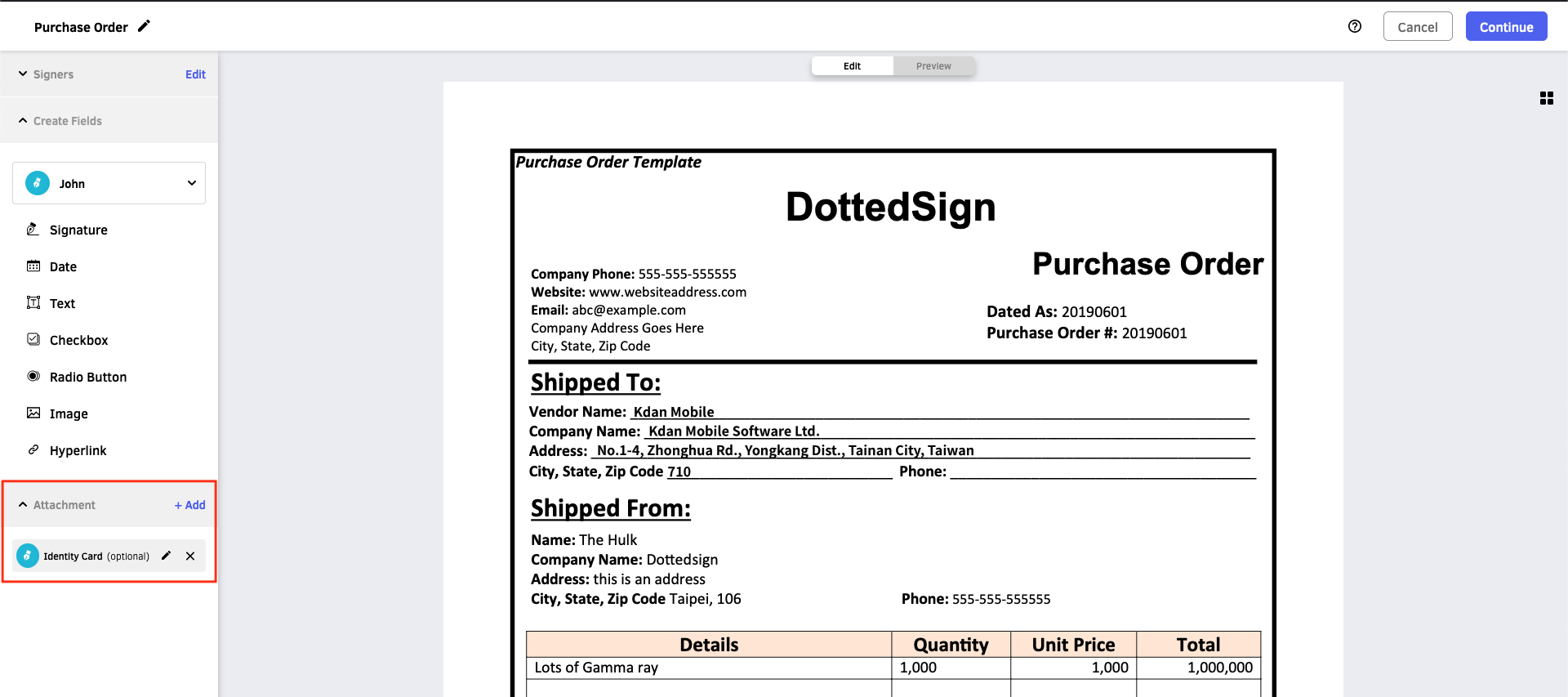Open the help question mark icon
This screenshot has height=697, width=1568.
1355,26
